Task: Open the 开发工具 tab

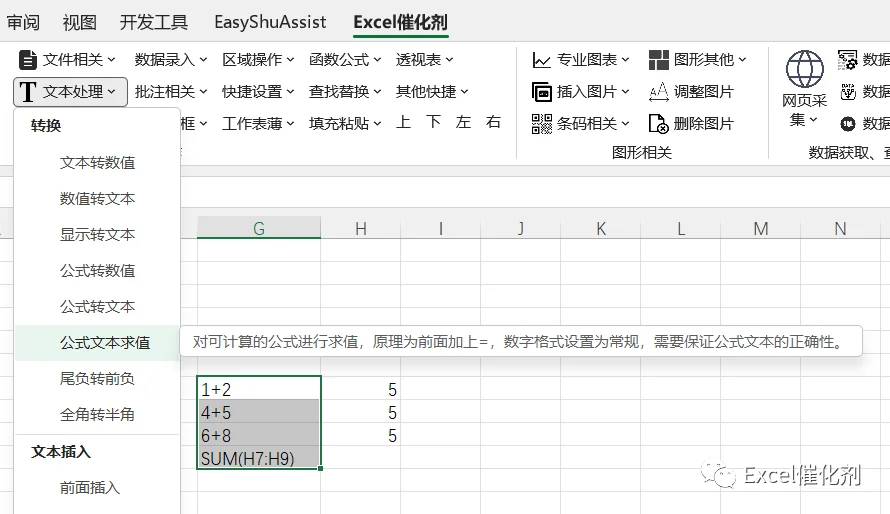Action: (153, 22)
